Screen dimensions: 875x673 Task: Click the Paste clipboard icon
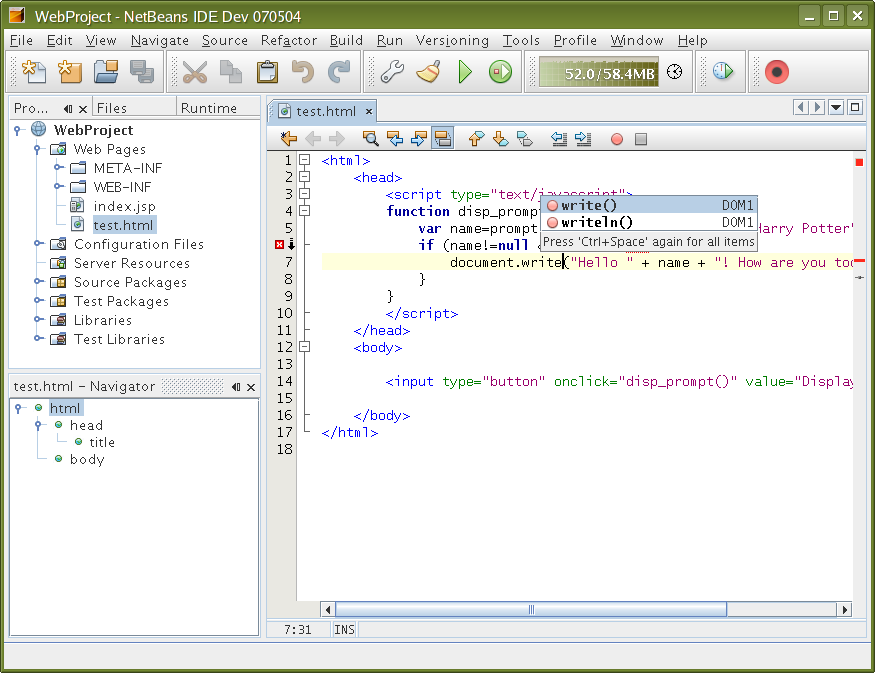pyautogui.click(x=267, y=72)
